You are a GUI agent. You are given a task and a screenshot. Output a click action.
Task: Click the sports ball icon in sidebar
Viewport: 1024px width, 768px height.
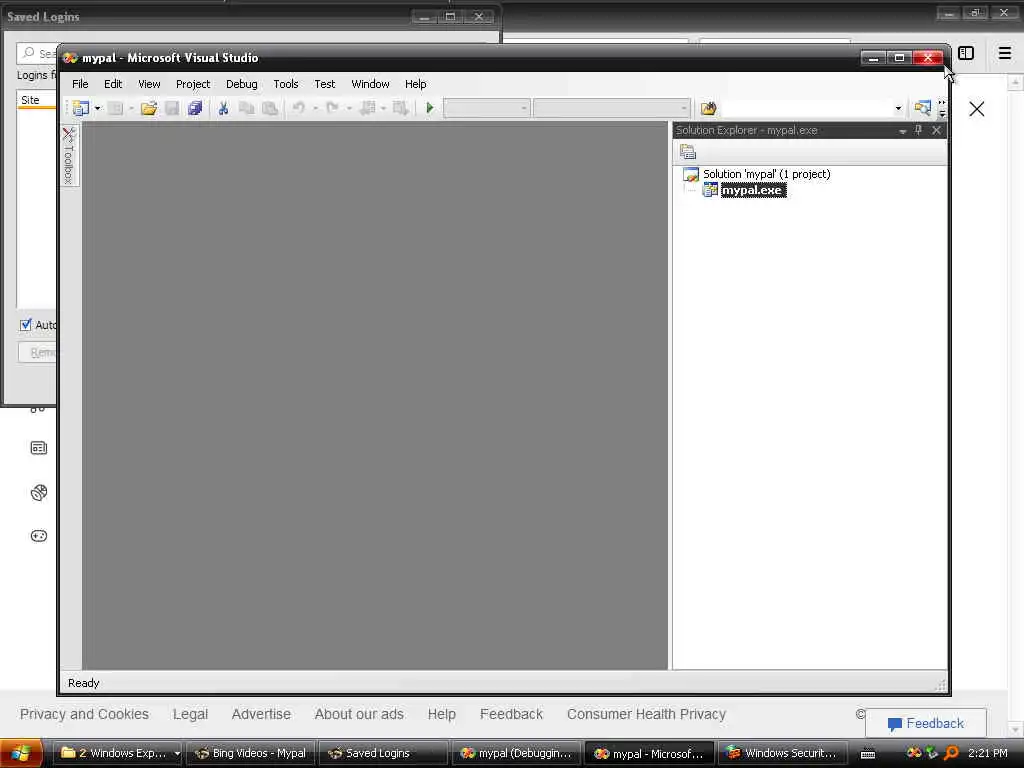pos(39,492)
